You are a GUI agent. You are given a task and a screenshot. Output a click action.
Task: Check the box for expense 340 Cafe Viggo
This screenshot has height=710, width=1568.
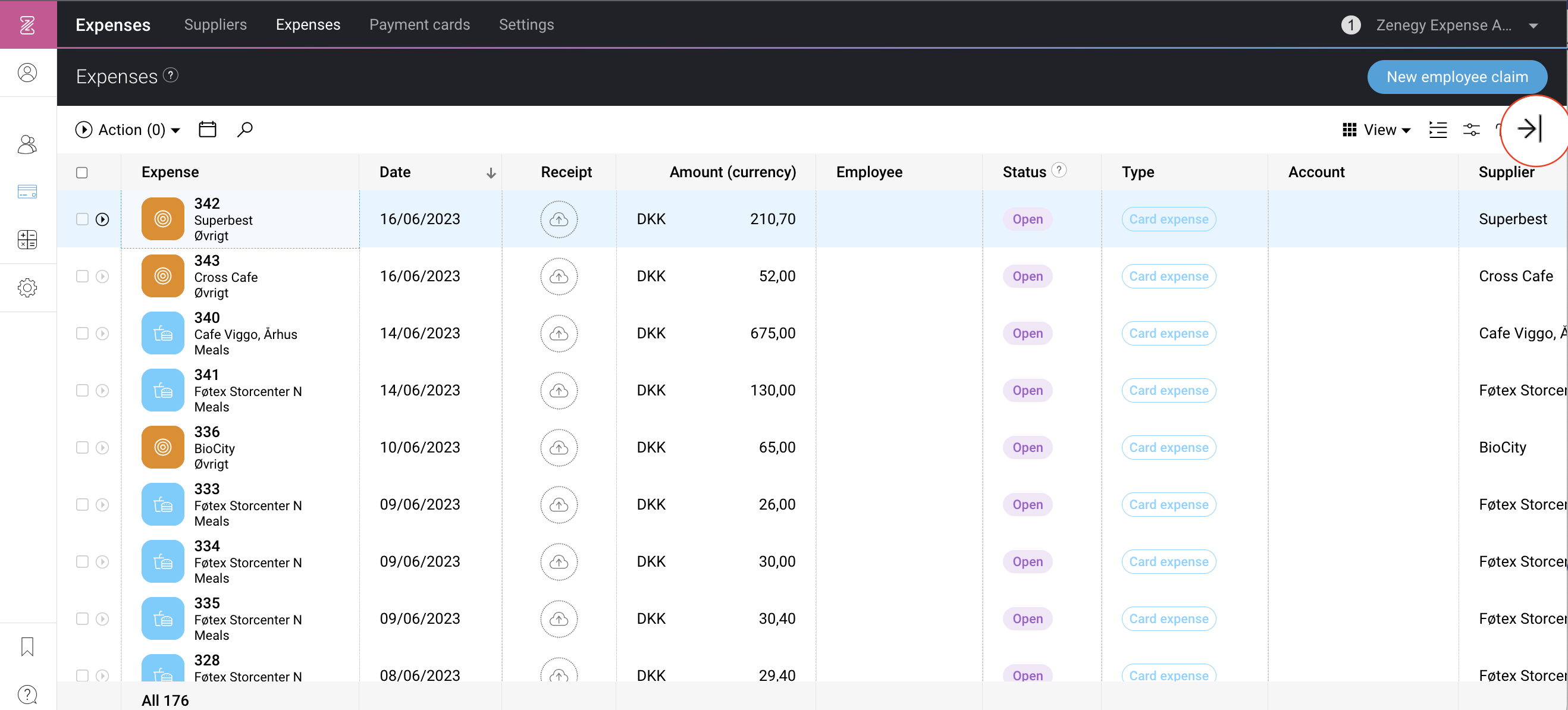(x=82, y=334)
